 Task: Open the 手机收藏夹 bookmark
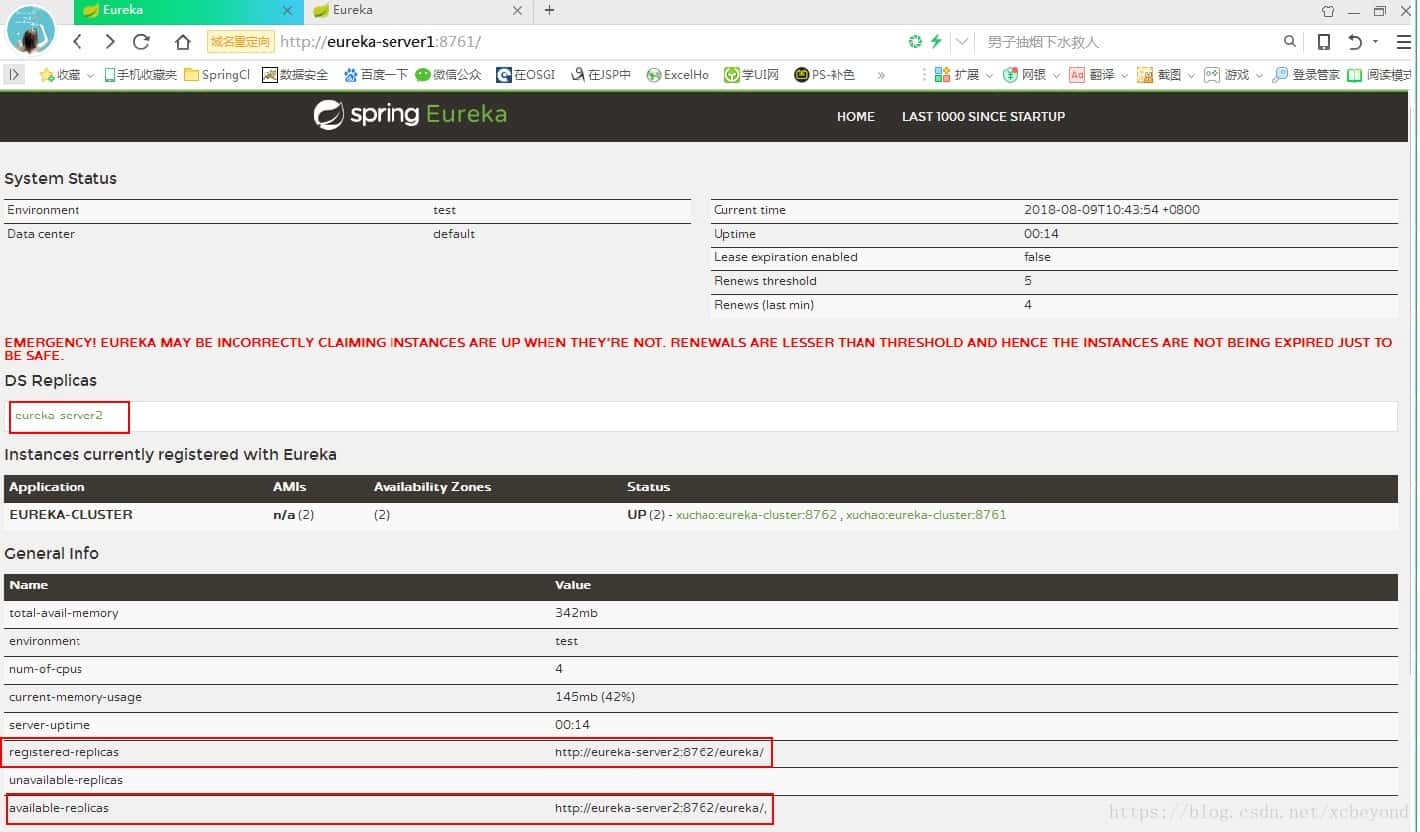(140, 74)
